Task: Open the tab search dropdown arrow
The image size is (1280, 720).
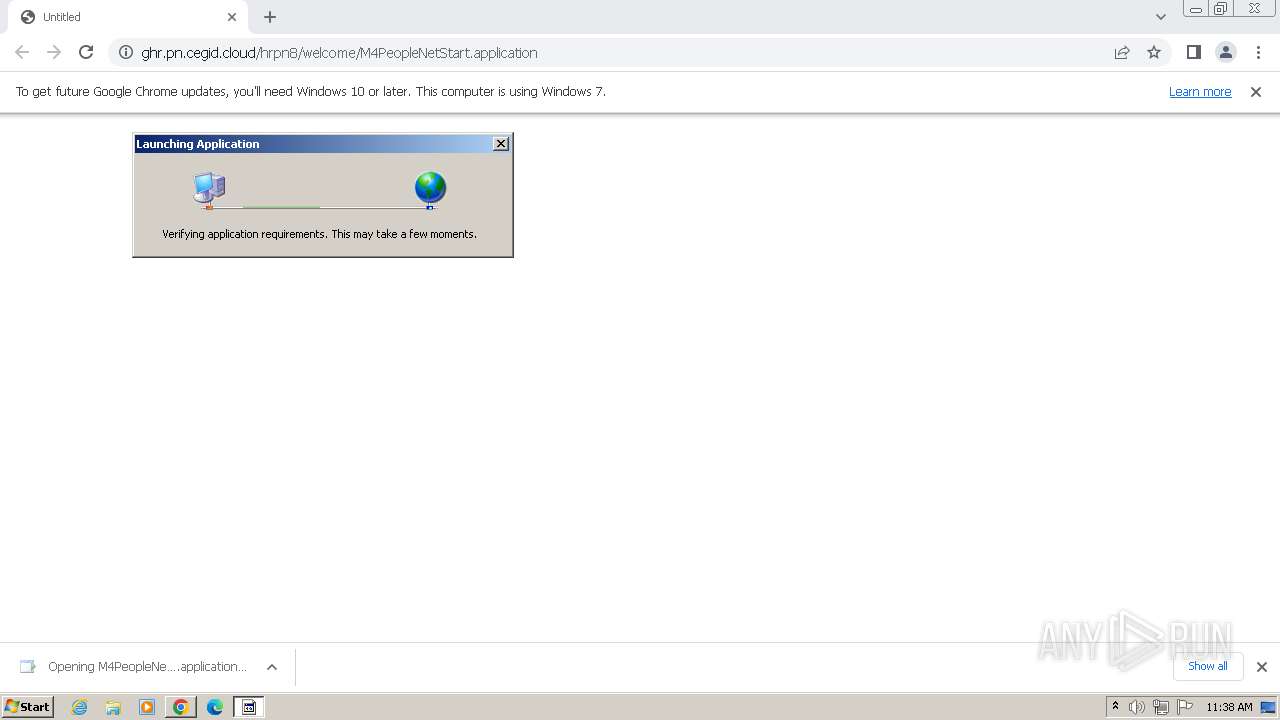Action: pyautogui.click(x=1160, y=17)
